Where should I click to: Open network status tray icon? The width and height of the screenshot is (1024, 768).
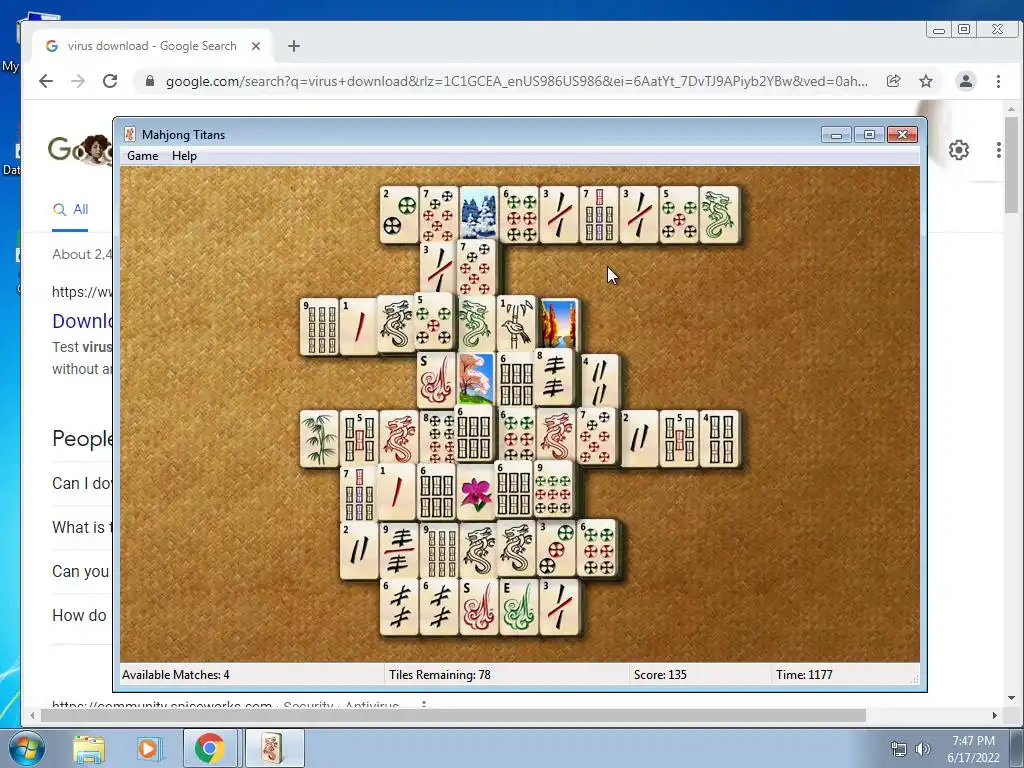(899, 749)
